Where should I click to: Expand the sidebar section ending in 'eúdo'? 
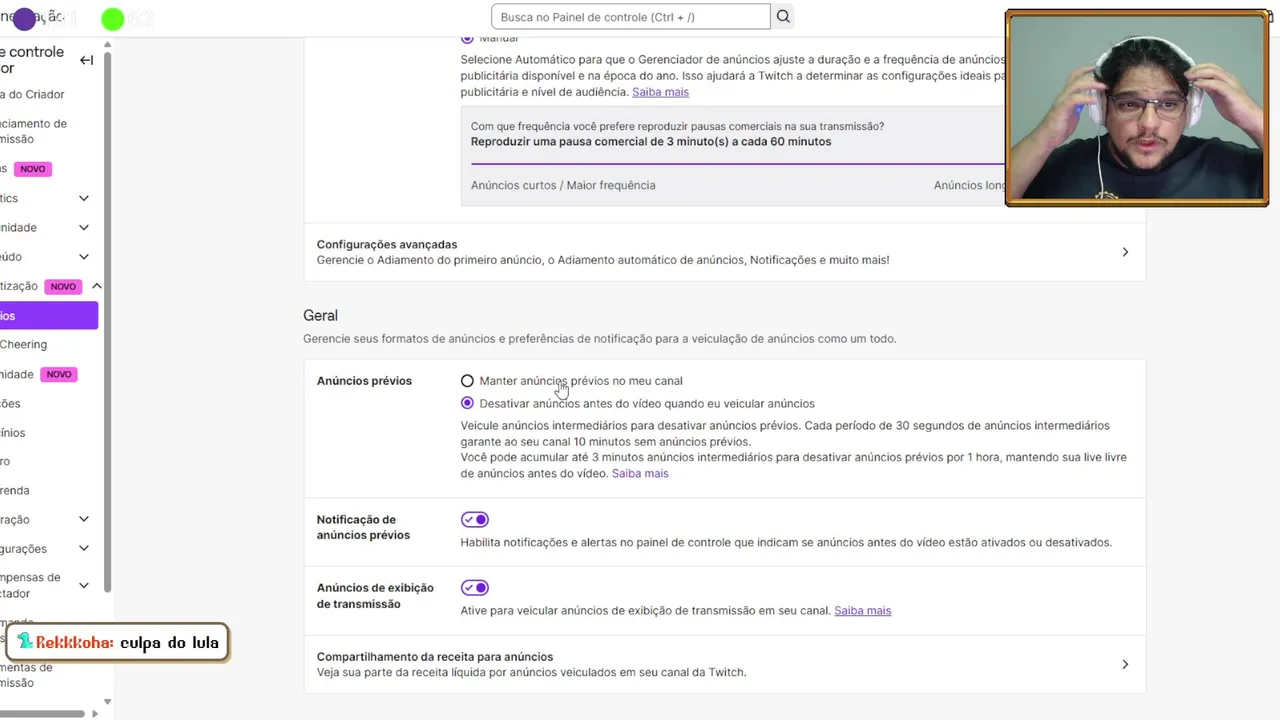[84, 256]
